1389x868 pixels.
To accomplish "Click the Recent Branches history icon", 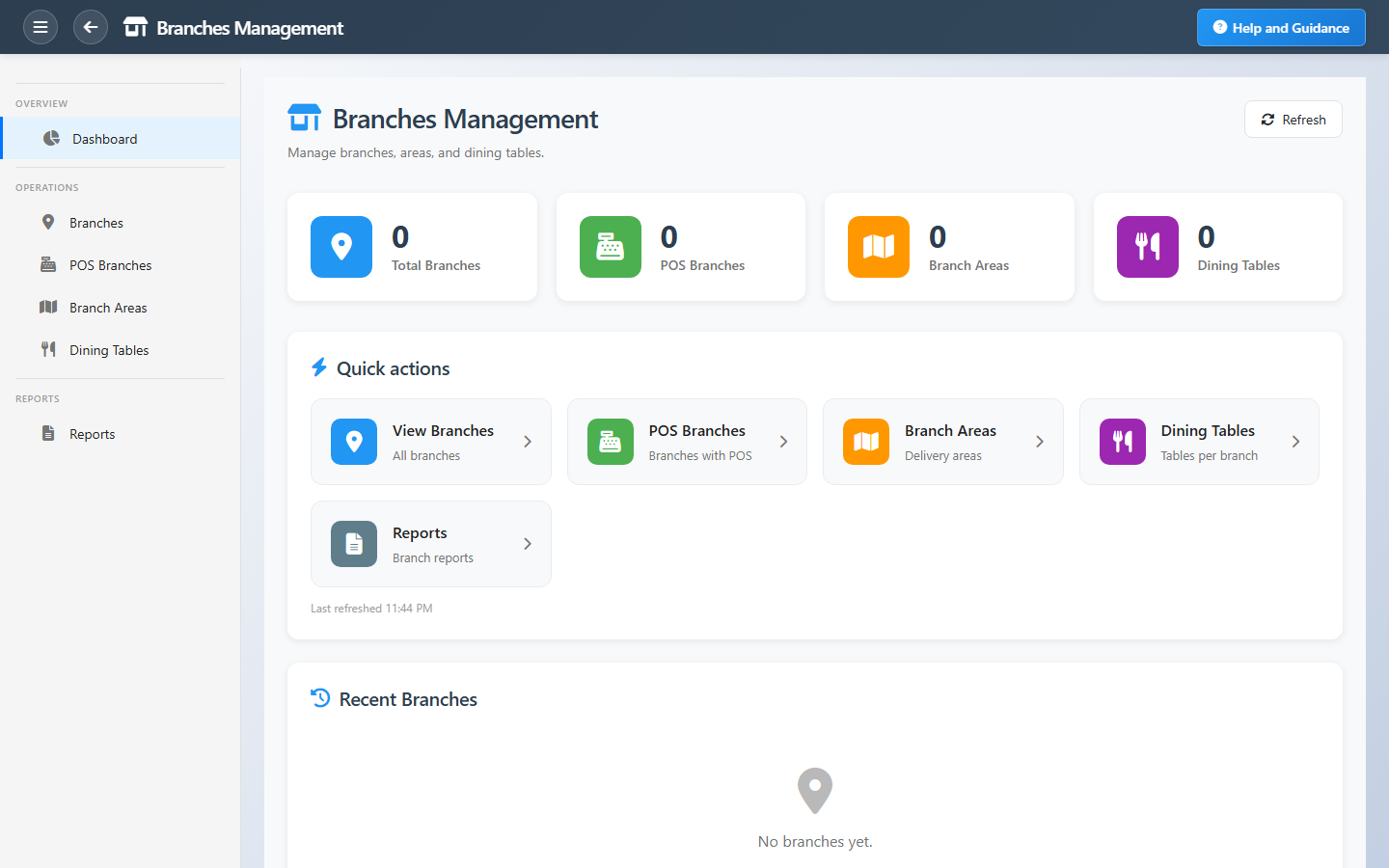I will click(320, 698).
